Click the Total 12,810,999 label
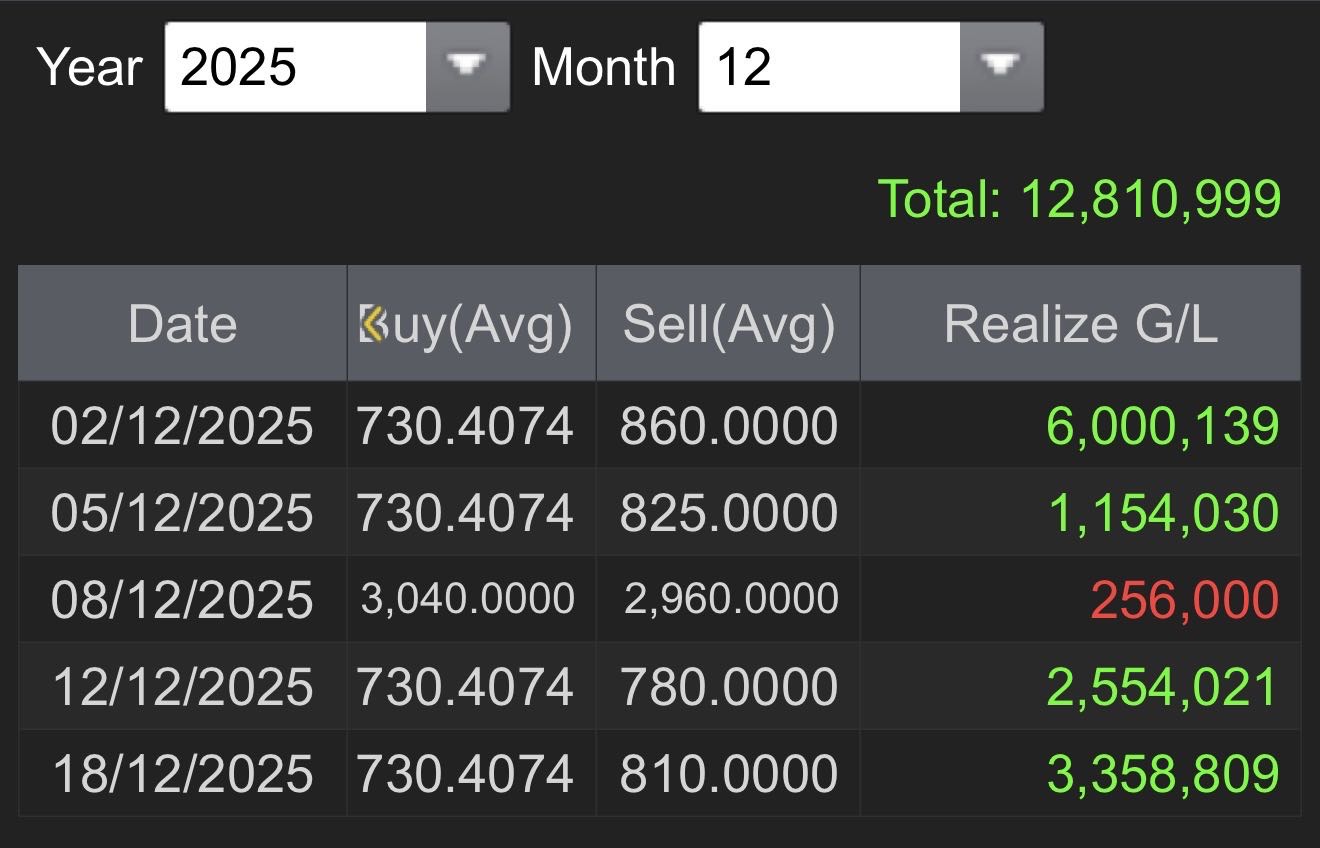The height and width of the screenshot is (848, 1320). click(1079, 198)
